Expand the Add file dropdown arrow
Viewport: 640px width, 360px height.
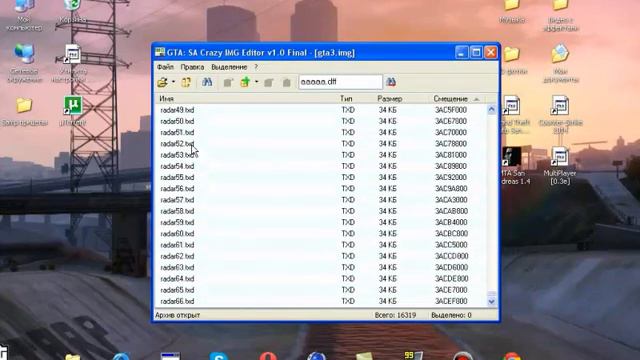point(256,82)
